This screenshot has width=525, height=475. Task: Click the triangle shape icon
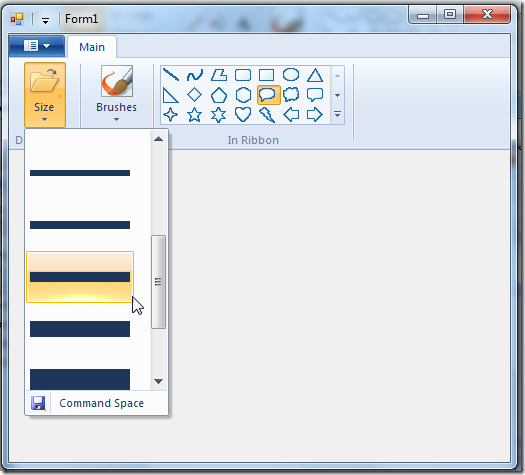pos(315,75)
